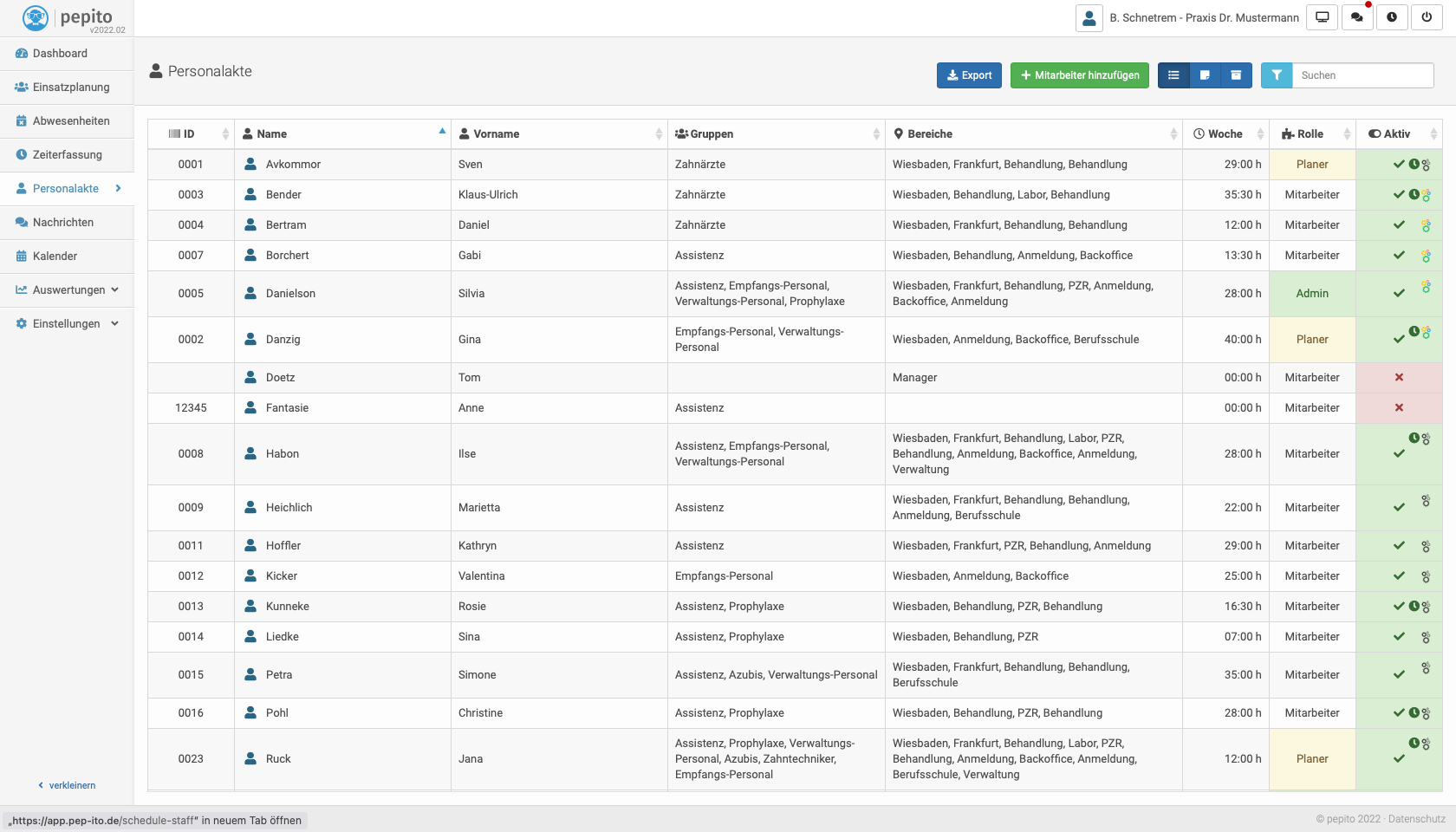Expand the Einstellungen sidebar menu
Image resolution: width=1456 pixels, height=832 pixels.
tap(68, 323)
